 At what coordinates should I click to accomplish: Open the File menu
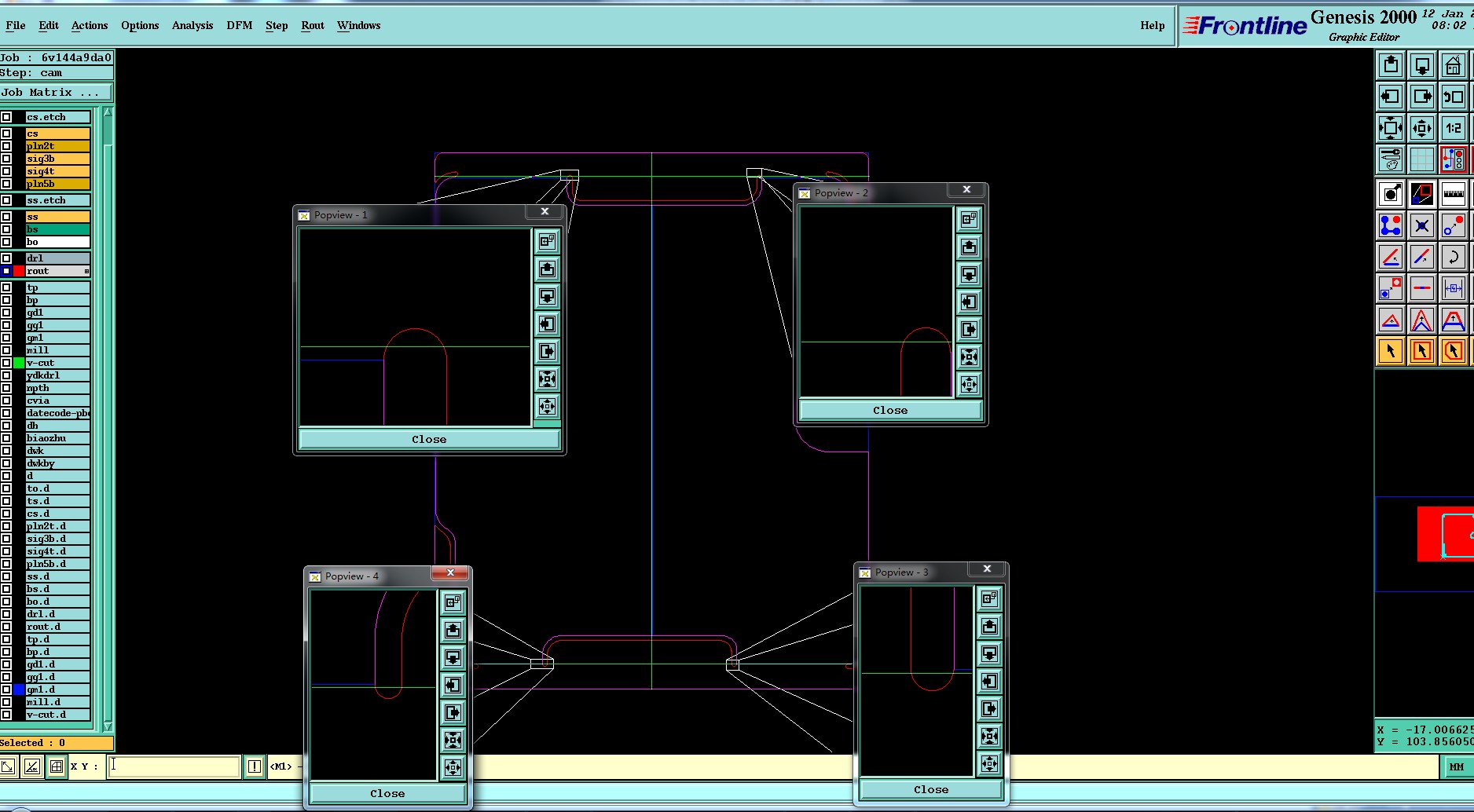pyautogui.click(x=16, y=25)
